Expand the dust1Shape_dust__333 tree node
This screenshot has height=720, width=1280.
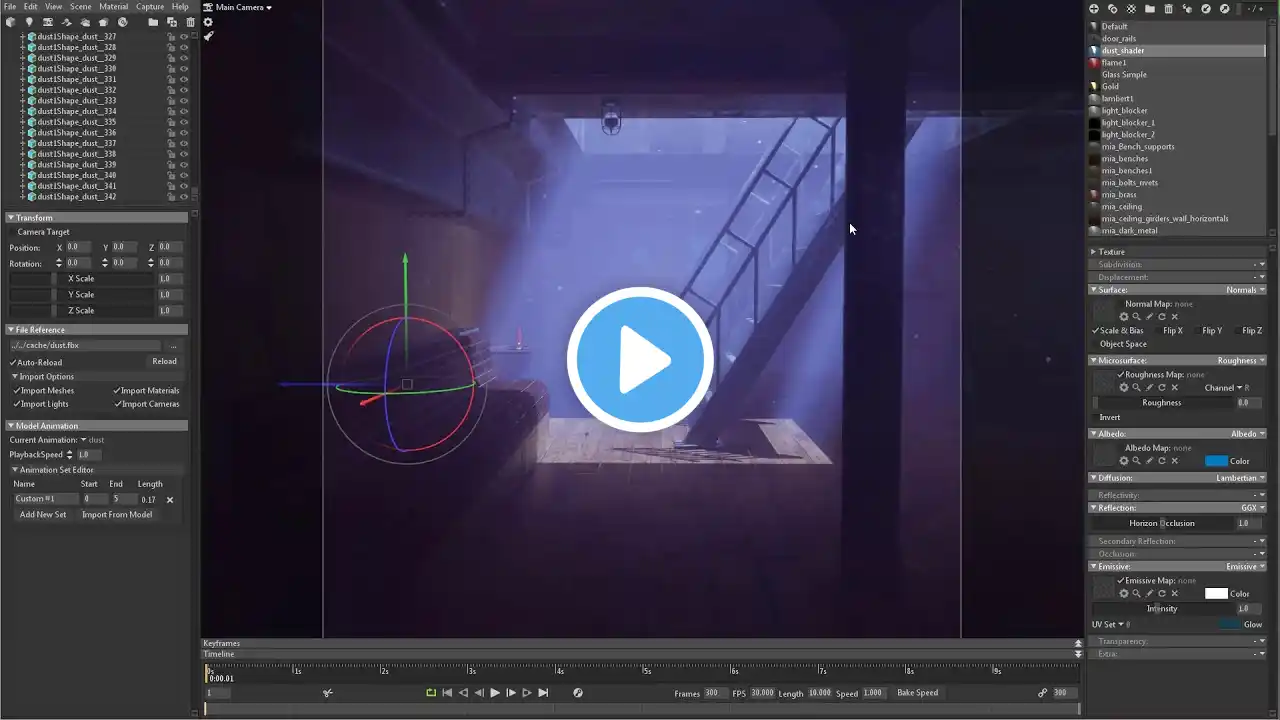point(23,101)
